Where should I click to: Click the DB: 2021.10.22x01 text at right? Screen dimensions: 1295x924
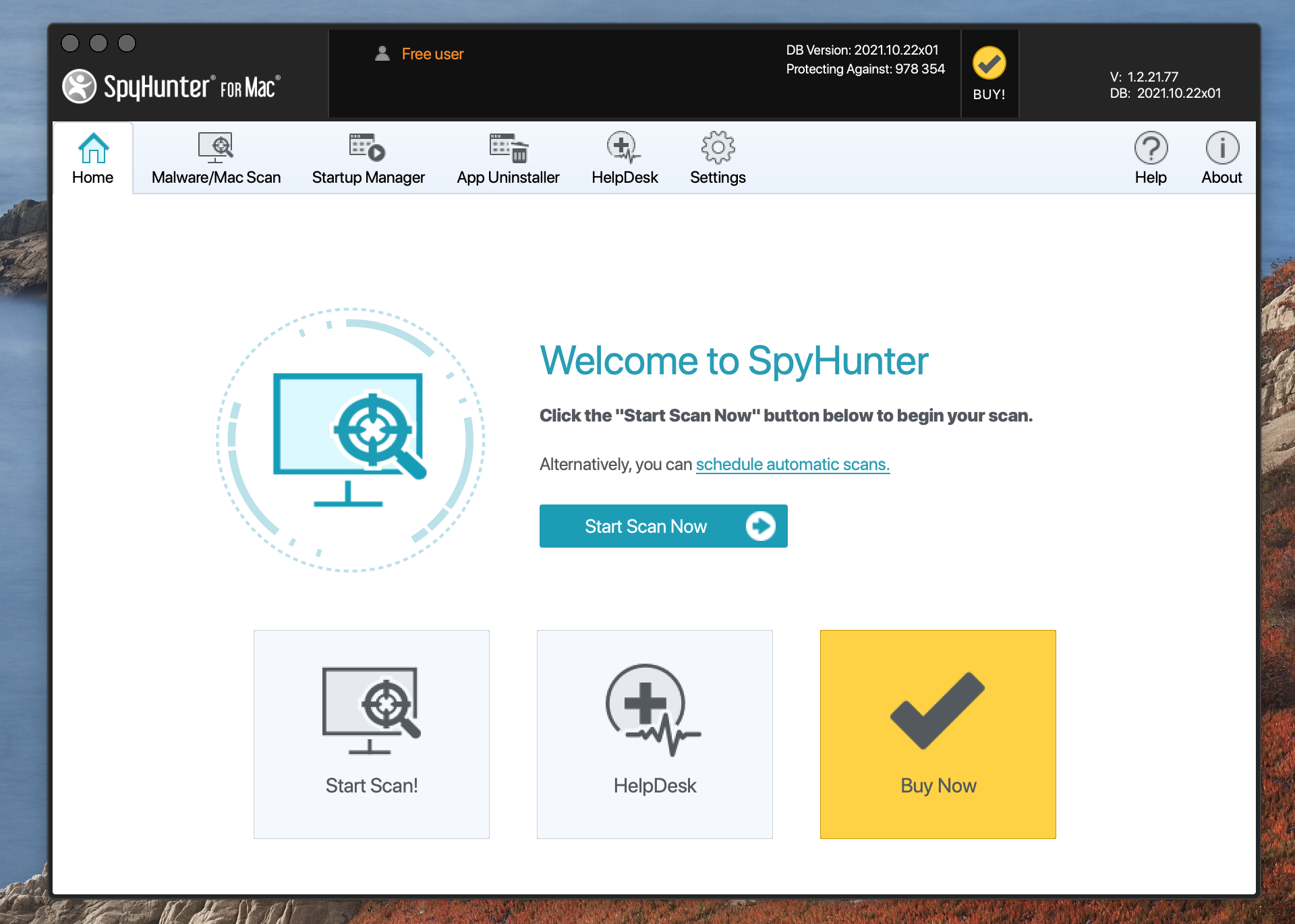coord(1165,93)
